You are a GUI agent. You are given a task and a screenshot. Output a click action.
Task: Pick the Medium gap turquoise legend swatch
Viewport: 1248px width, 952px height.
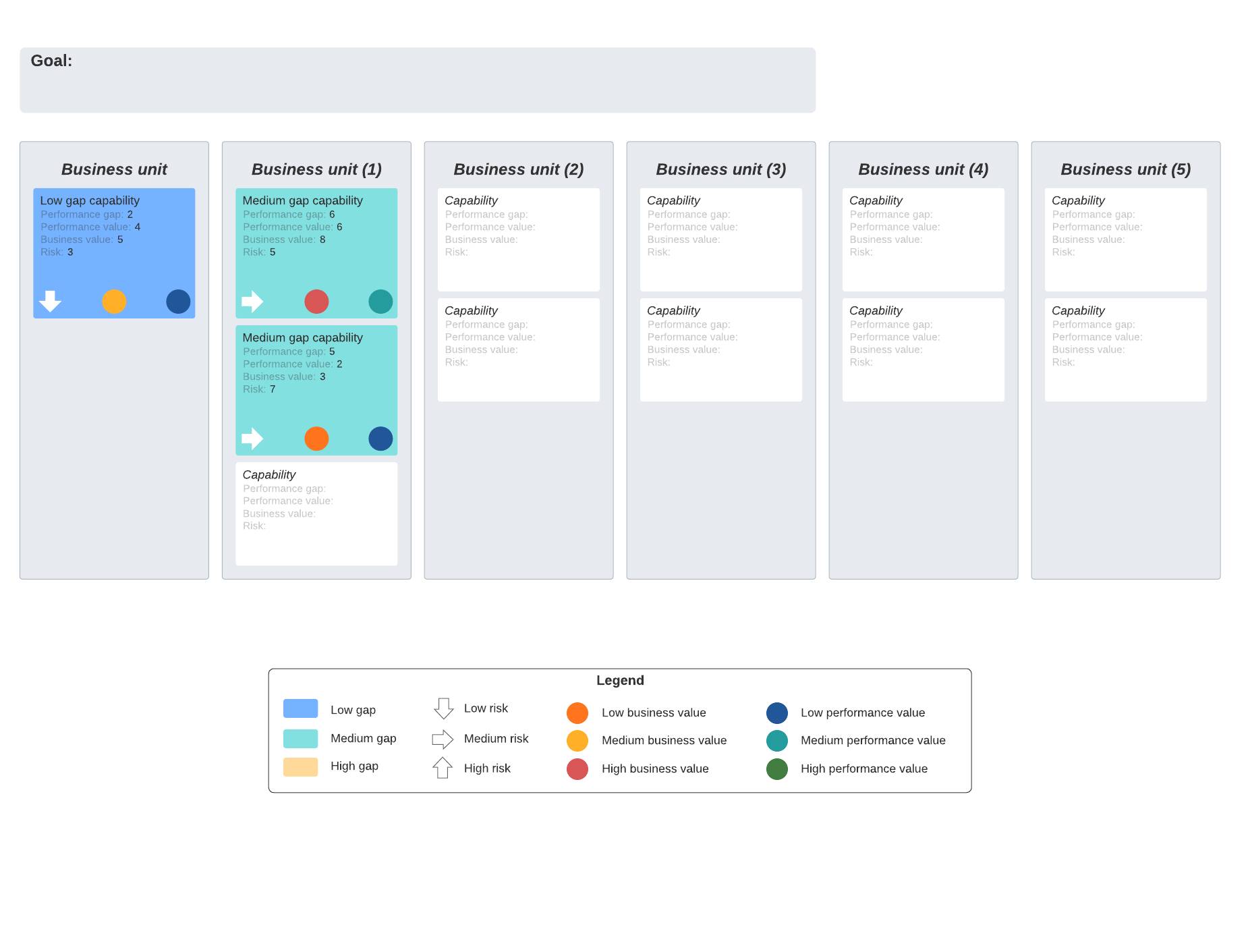pyautogui.click(x=300, y=739)
